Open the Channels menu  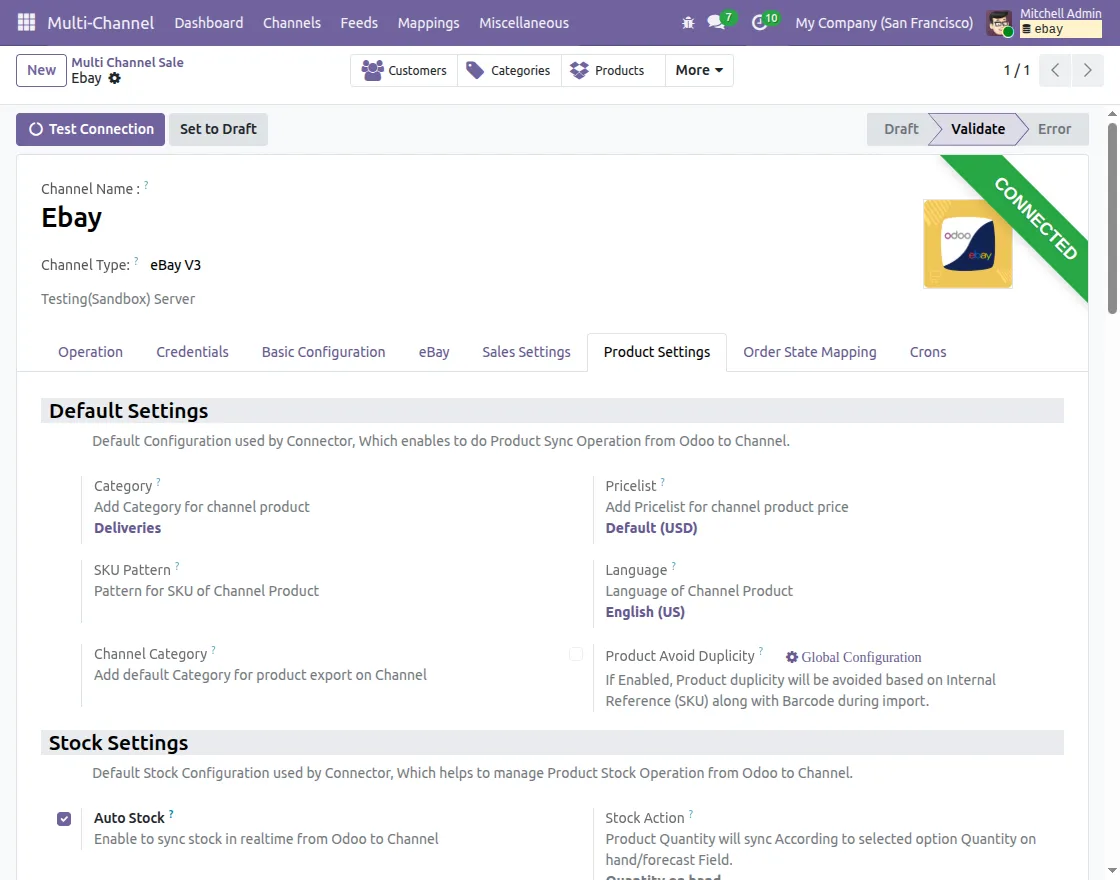click(291, 23)
